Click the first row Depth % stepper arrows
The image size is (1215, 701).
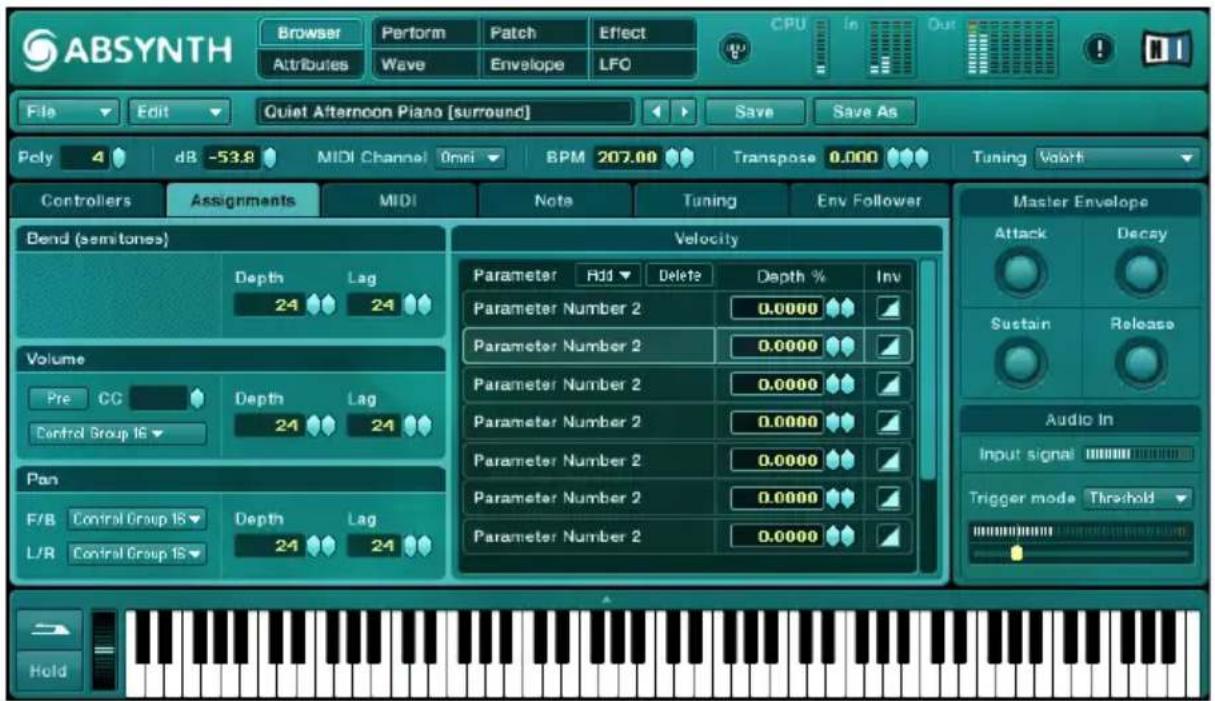pyautogui.click(x=841, y=309)
